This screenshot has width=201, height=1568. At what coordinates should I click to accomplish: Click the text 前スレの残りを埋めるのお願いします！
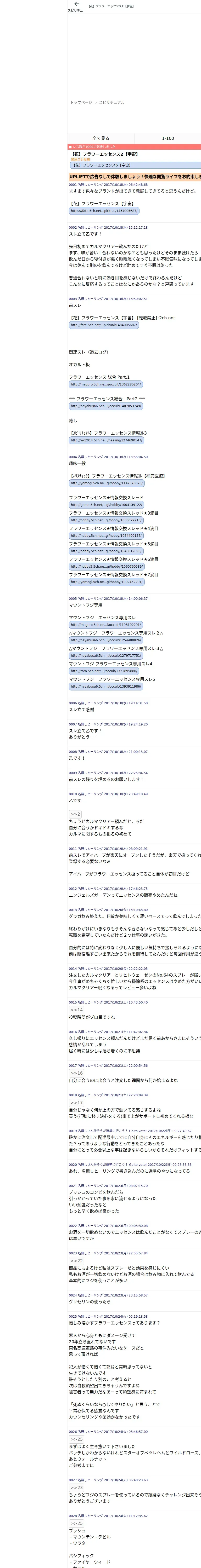(x=106, y=779)
